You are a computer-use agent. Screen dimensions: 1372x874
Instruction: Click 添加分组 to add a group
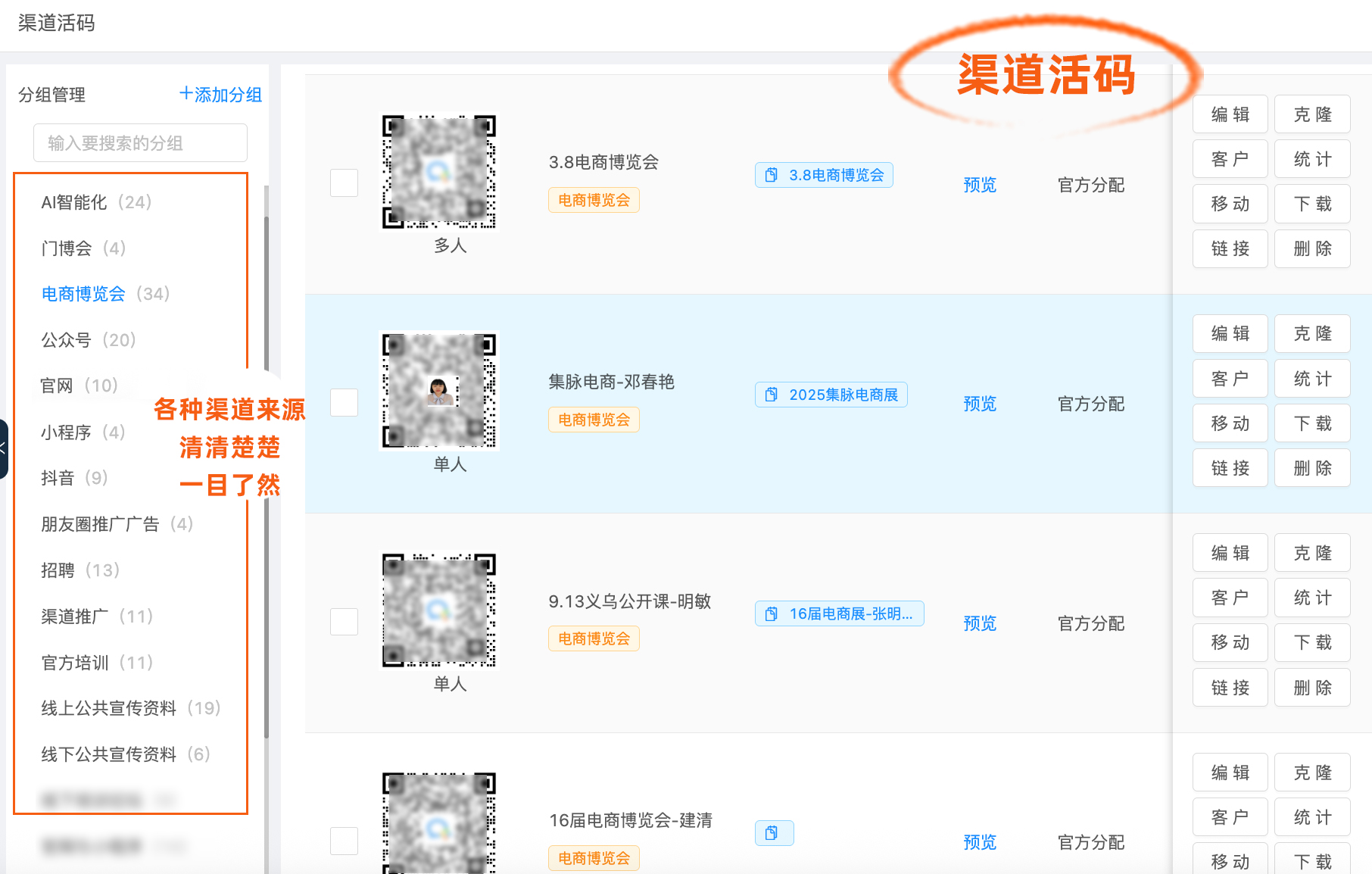pos(220,95)
